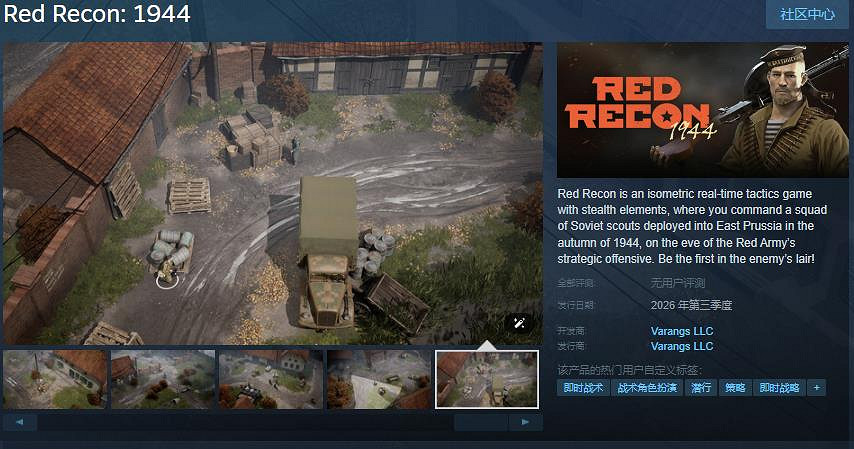This screenshot has width=854, height=449.
Task: Click the 无用户评测 review summary text
Action: point(678,283)
